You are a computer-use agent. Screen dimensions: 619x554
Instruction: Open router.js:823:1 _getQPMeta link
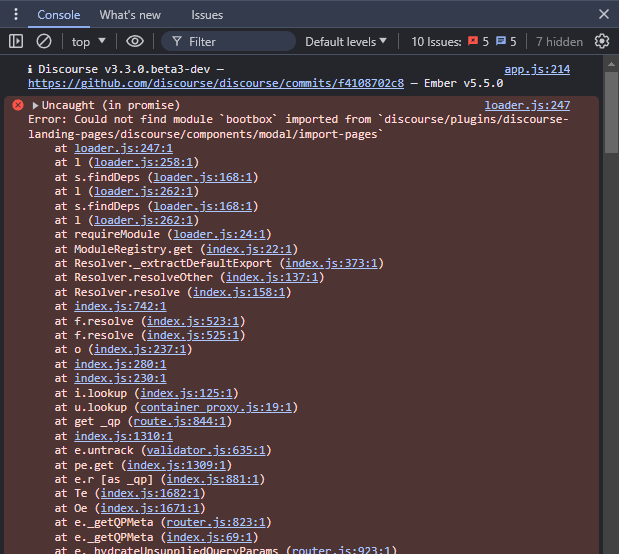coord(216,522)
